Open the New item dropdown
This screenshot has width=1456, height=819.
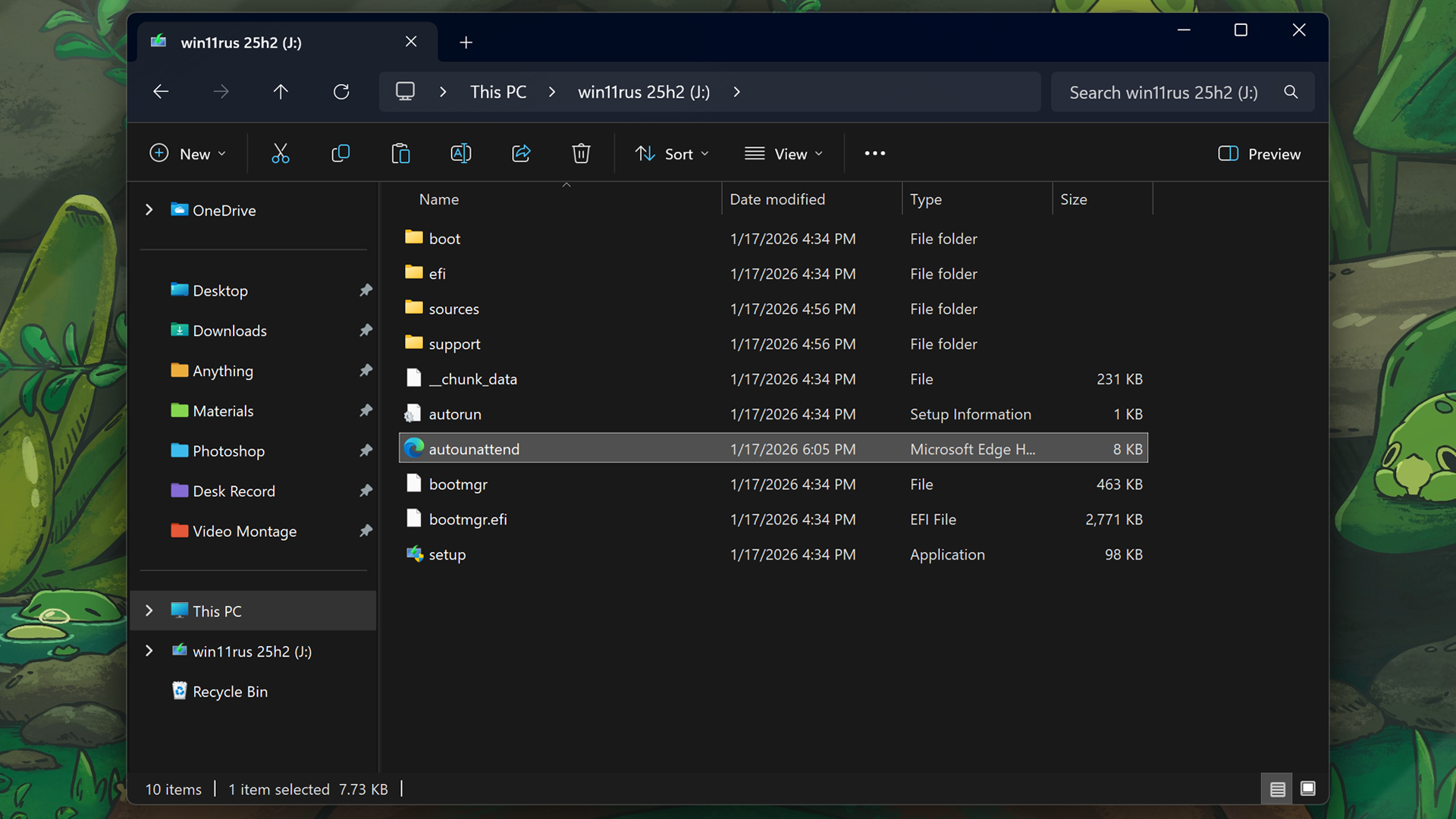pos(188,154)
